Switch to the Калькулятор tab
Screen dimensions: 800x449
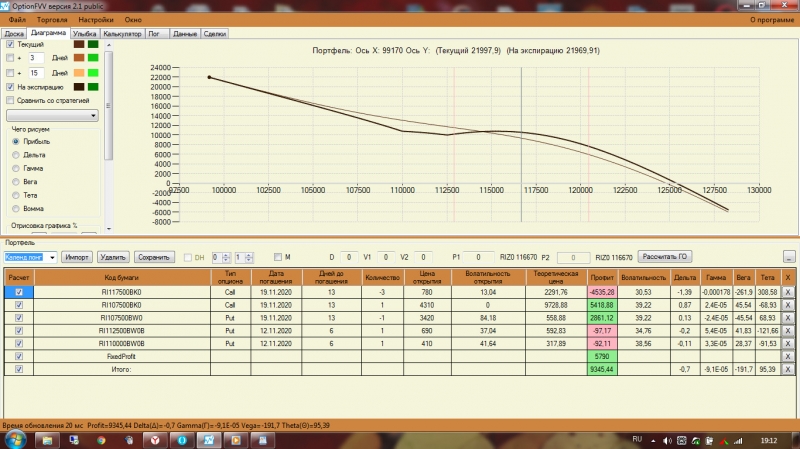coord(122,34)
